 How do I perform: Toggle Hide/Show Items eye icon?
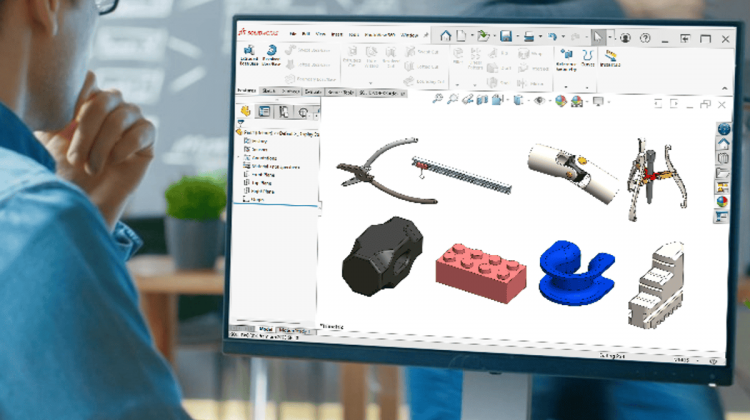(x=540, y=100)
